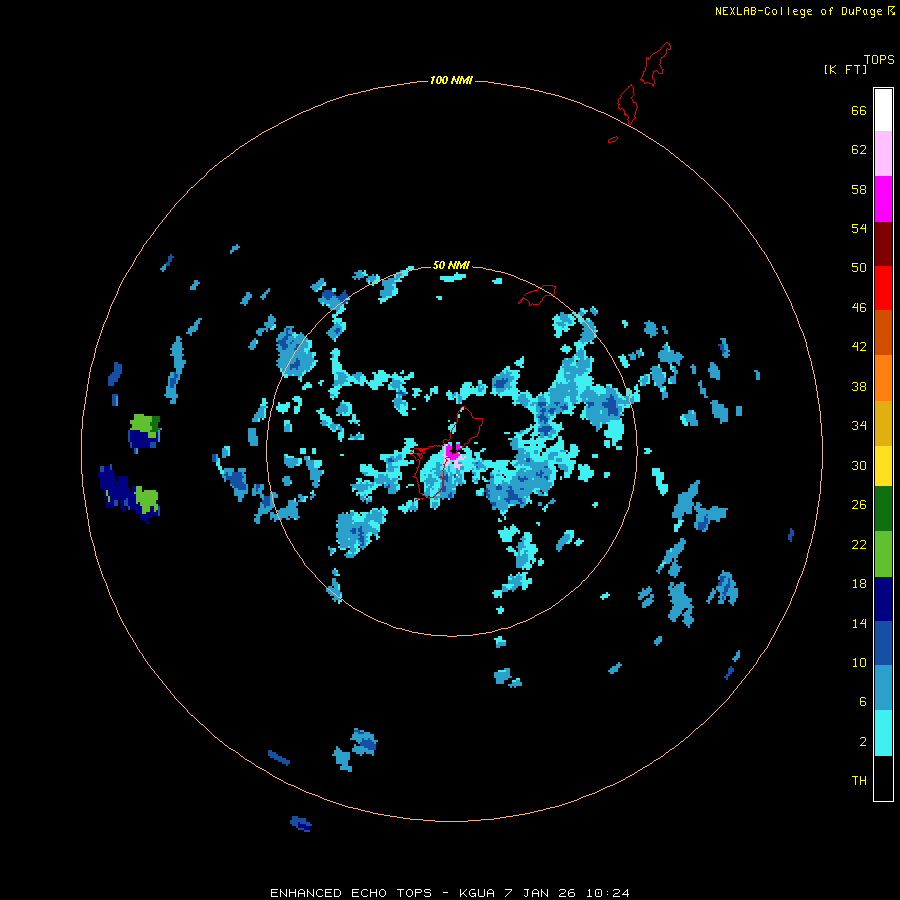Click the legend value '30'
The image size is (900, 900).
(x=859, y=465)
